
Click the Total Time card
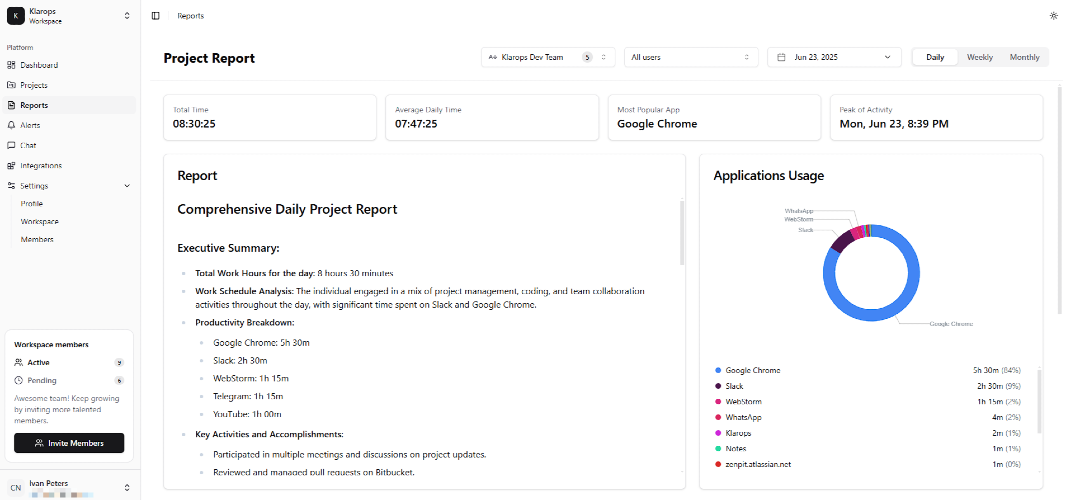270,118
